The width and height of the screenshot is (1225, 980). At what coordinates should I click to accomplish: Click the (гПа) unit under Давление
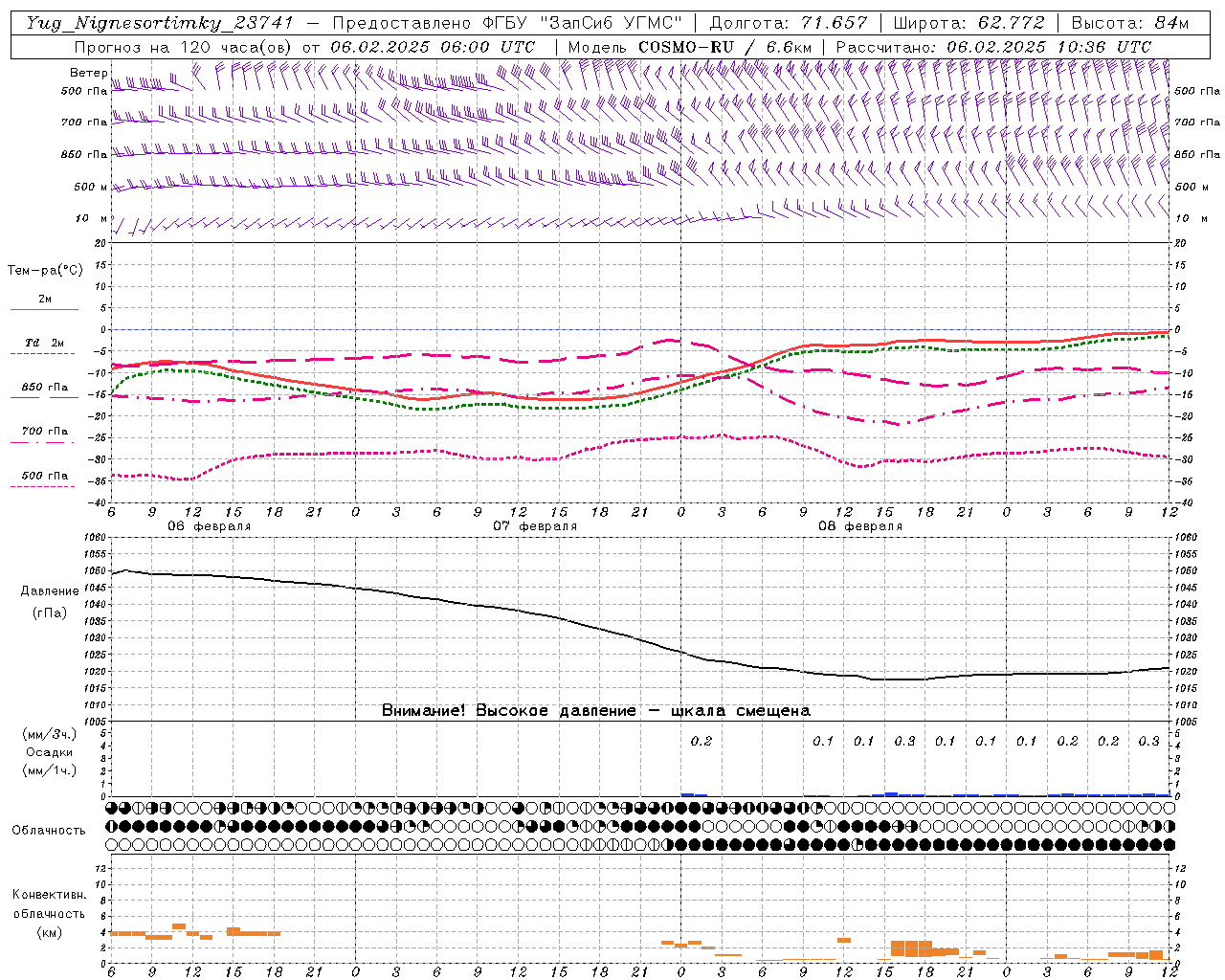50,613
